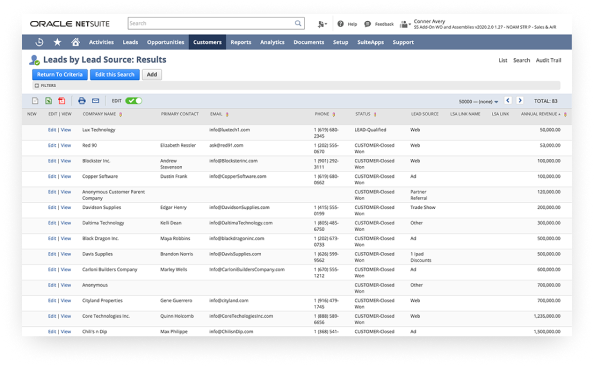Open the Documents menu

[309, 42]
